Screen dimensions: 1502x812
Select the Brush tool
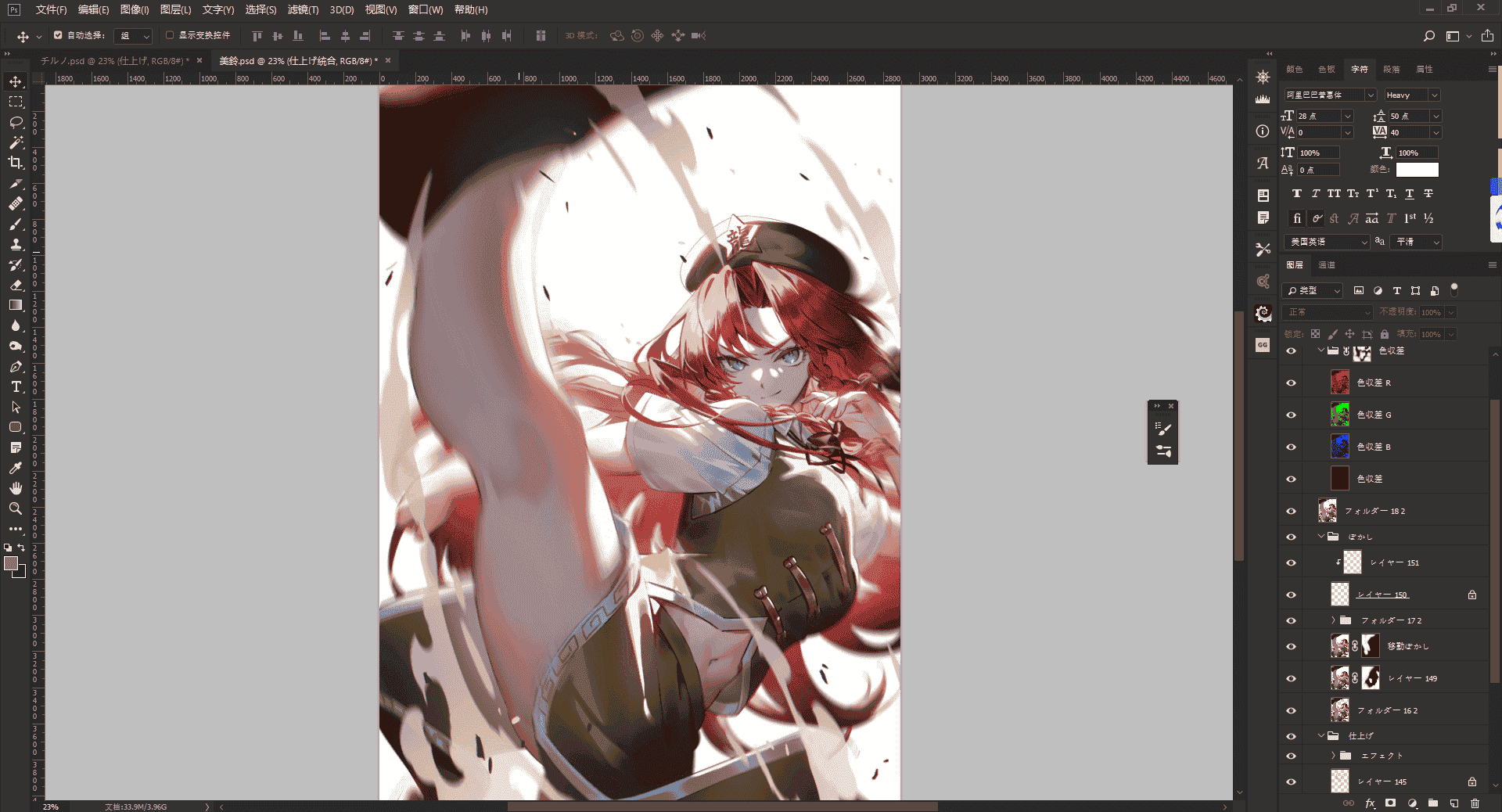pos(16,224)
